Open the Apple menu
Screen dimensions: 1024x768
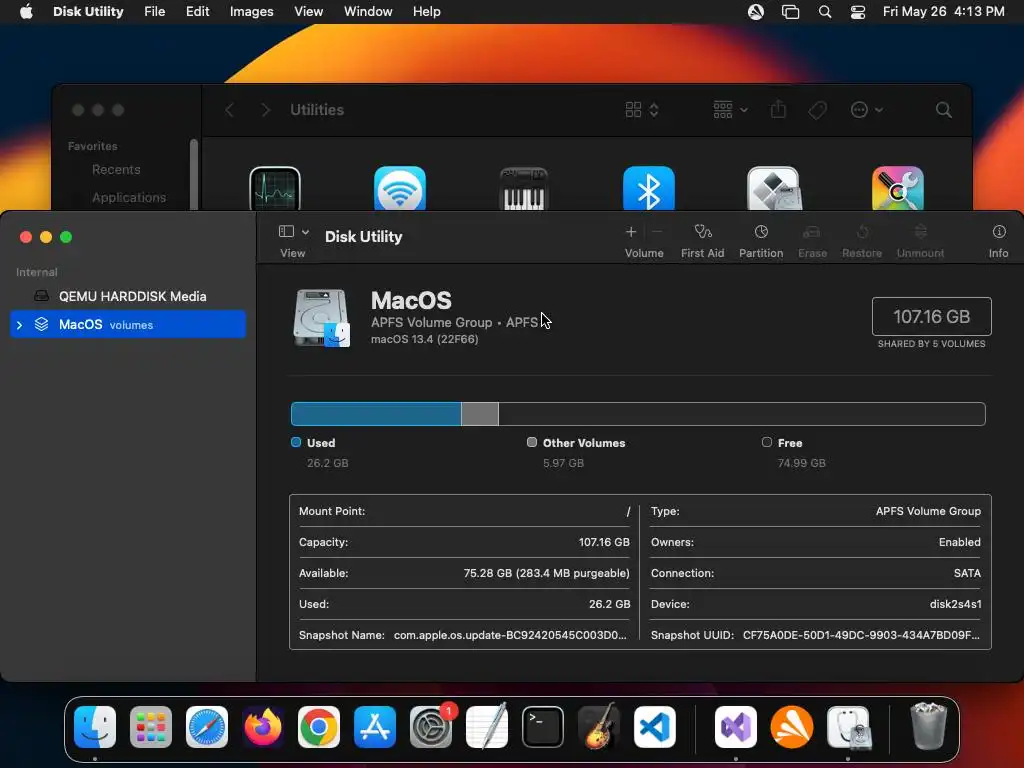tap(26, 12)
